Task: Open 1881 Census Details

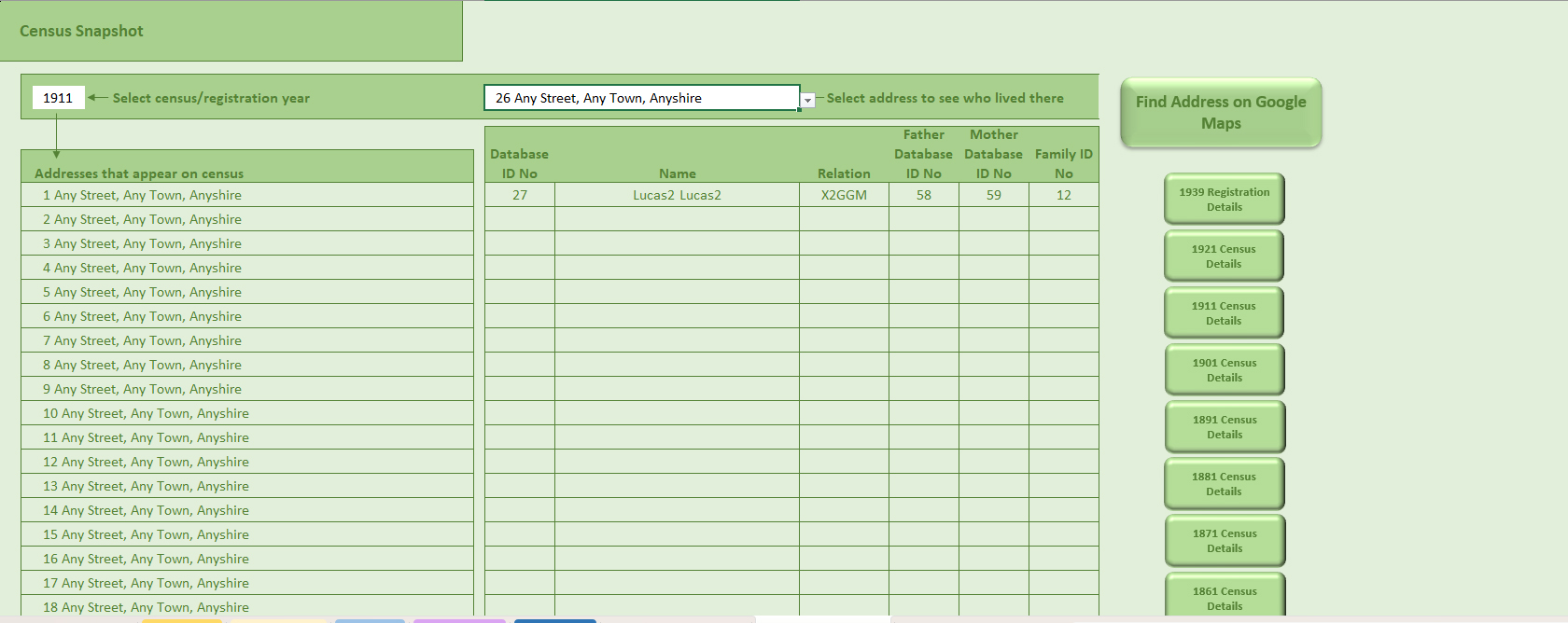Action: (x=1223, y=484)
